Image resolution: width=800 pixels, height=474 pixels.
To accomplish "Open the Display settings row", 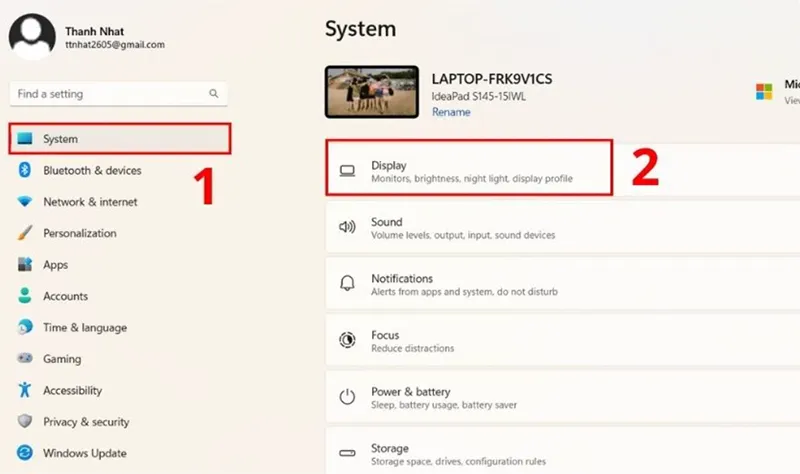I will (x=563, y=171).
